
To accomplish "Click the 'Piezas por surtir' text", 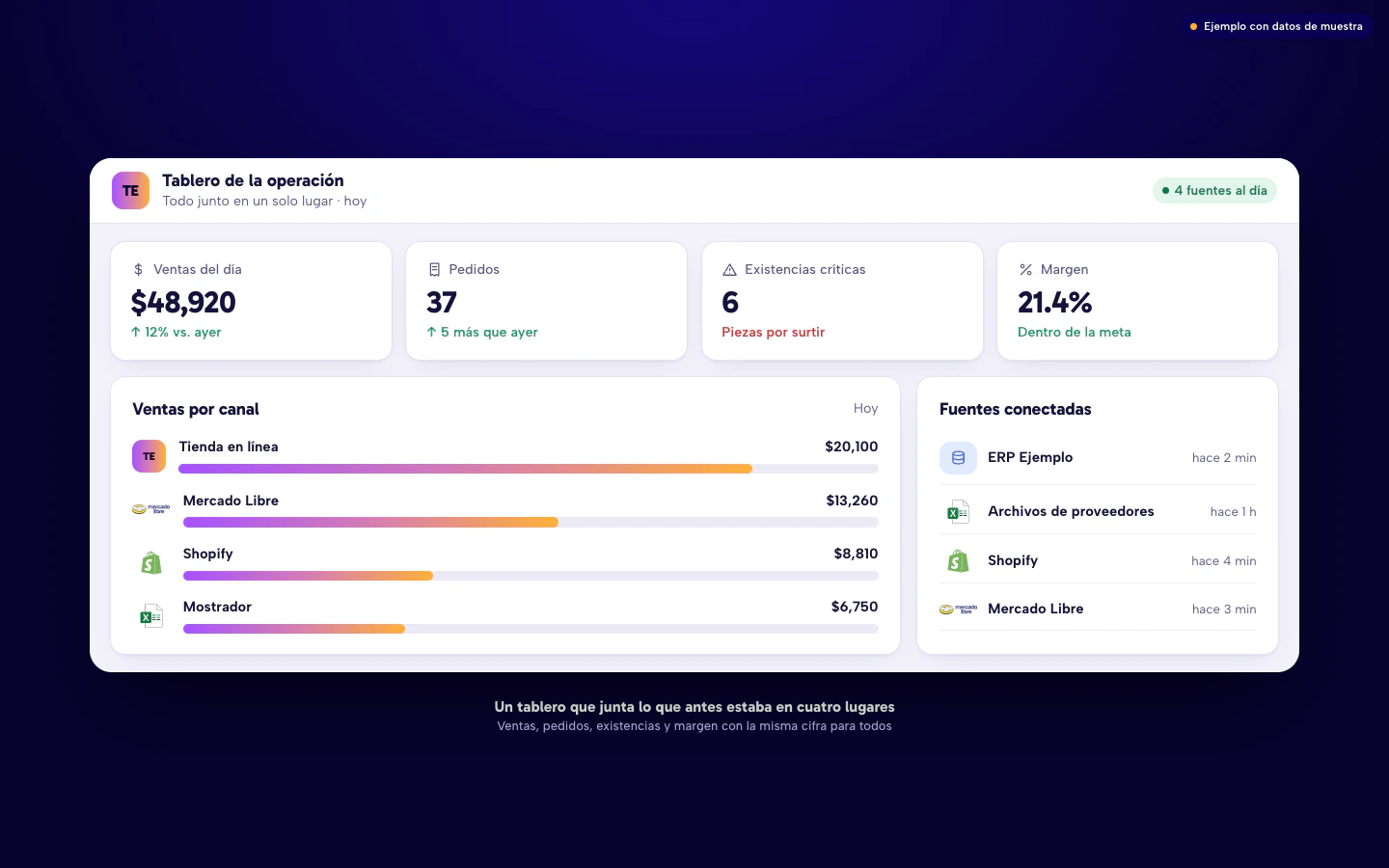I will (x=774, y=333).
